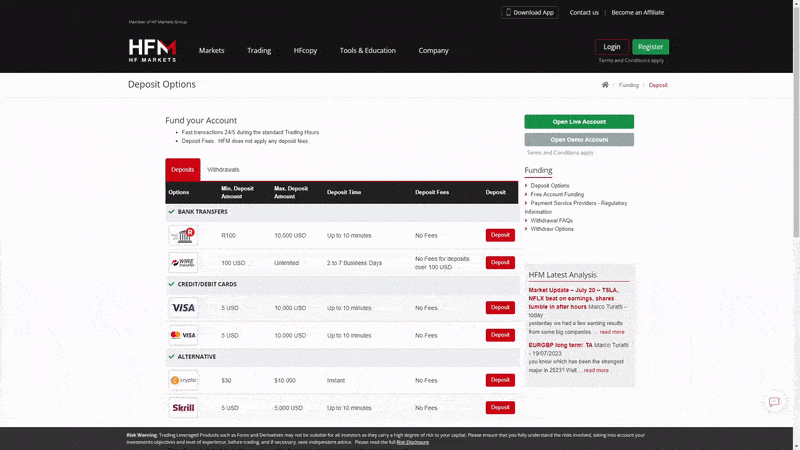Switch to the Withdrawals tab
Viewport: 800px width, 450px height.
tap(223, 169)
